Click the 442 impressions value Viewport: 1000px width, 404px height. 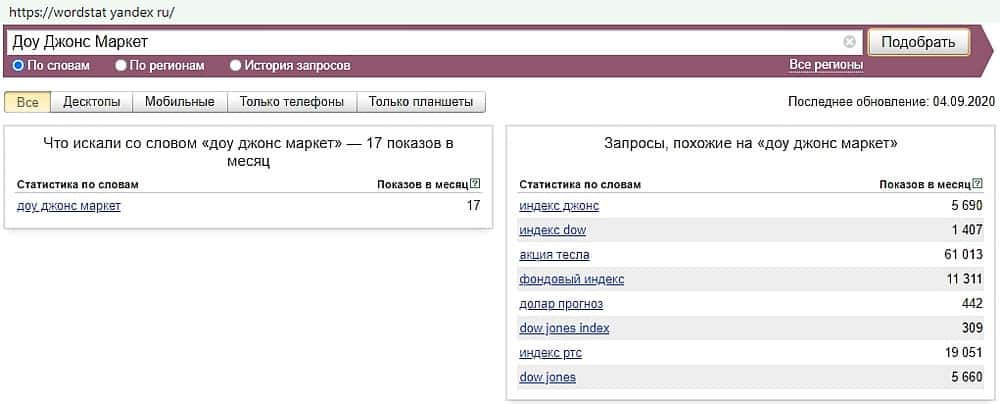(x=973, y=304)
